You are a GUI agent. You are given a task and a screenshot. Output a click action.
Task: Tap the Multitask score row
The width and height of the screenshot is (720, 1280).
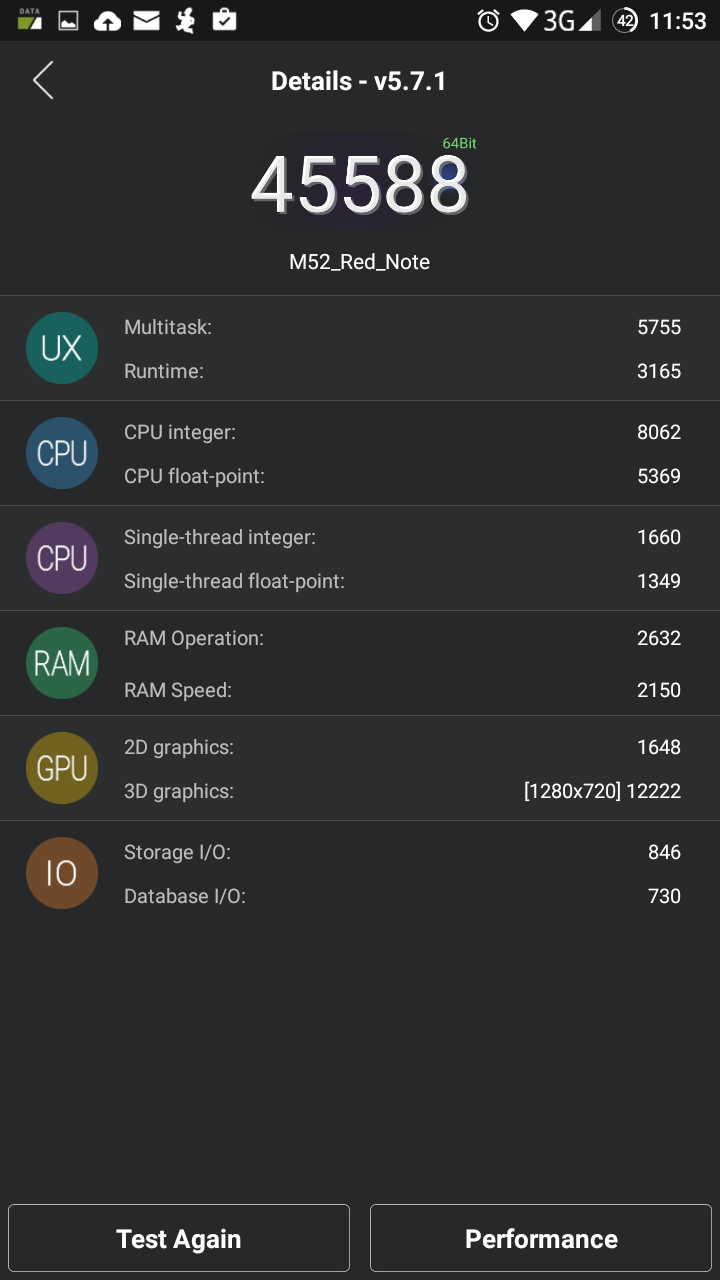402,327
